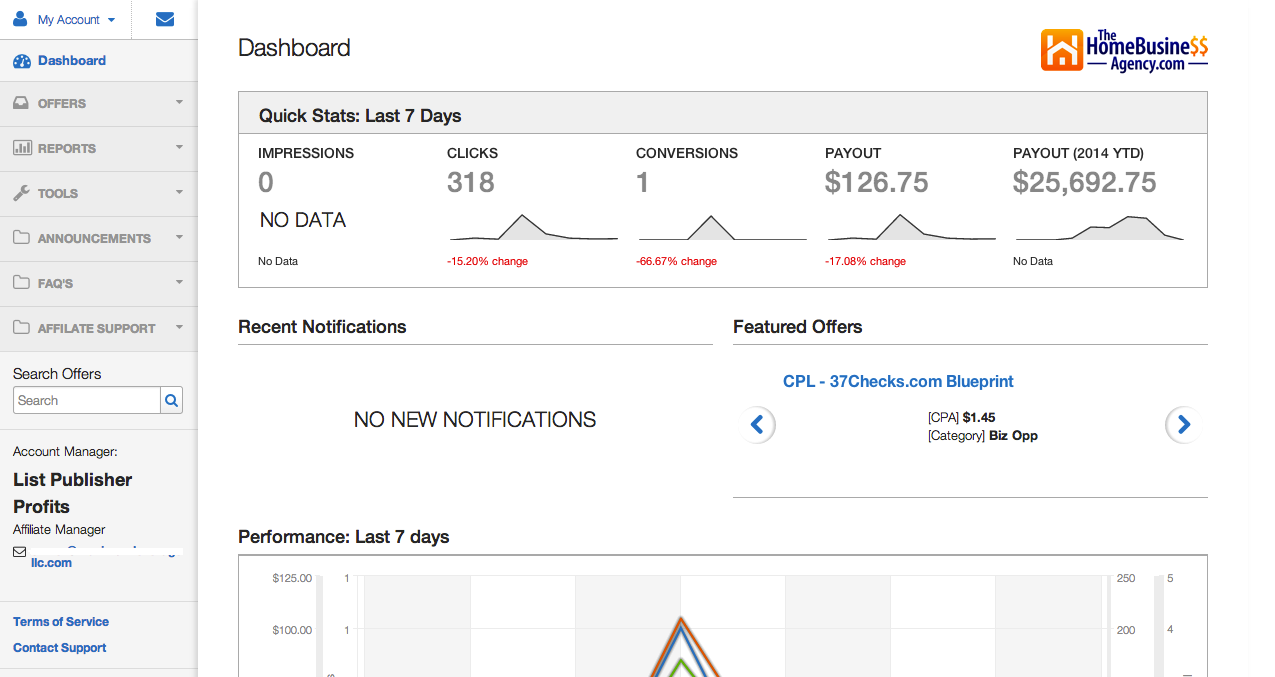Click the payout value $126.75
The image size is (1275, 677).
[877, 182]
